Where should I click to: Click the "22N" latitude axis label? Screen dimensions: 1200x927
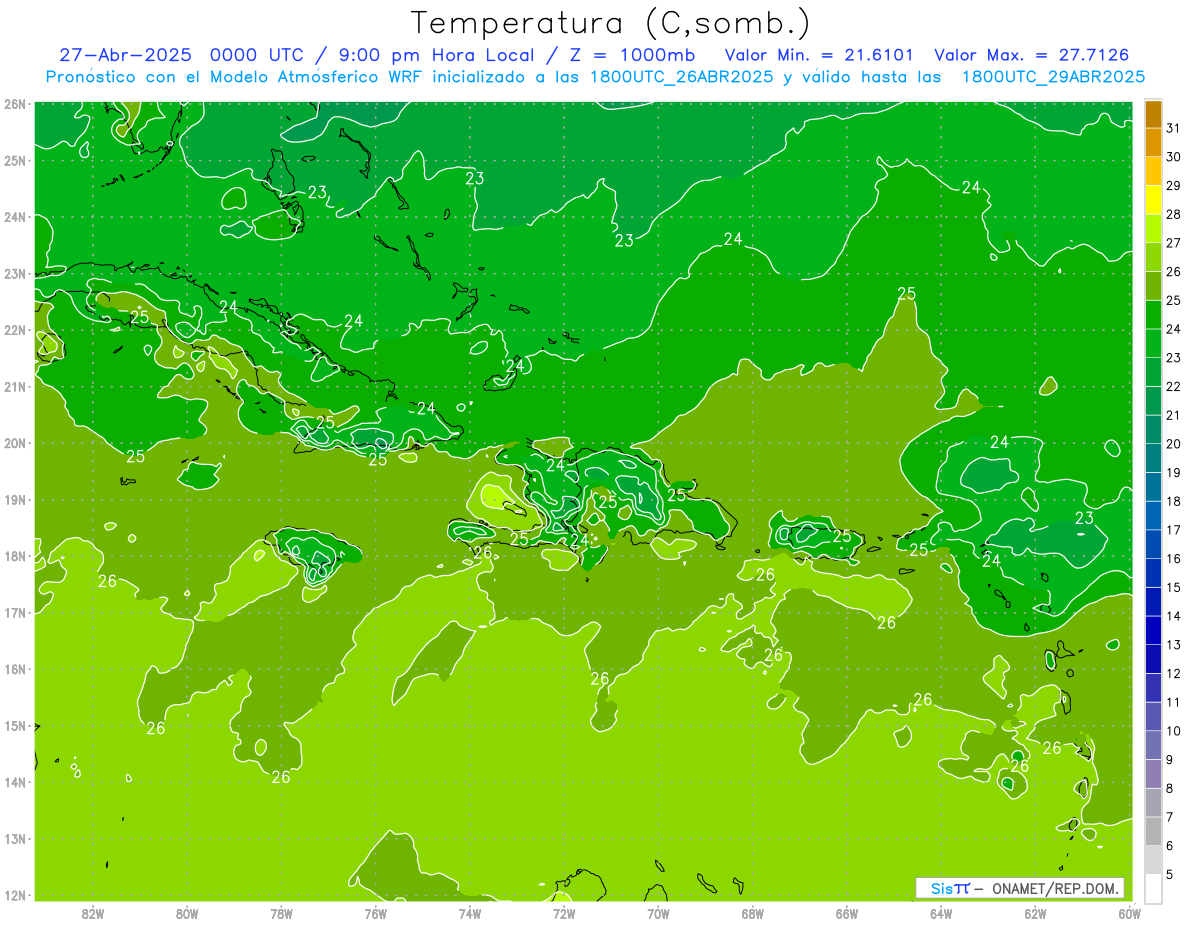coord(15,330)
